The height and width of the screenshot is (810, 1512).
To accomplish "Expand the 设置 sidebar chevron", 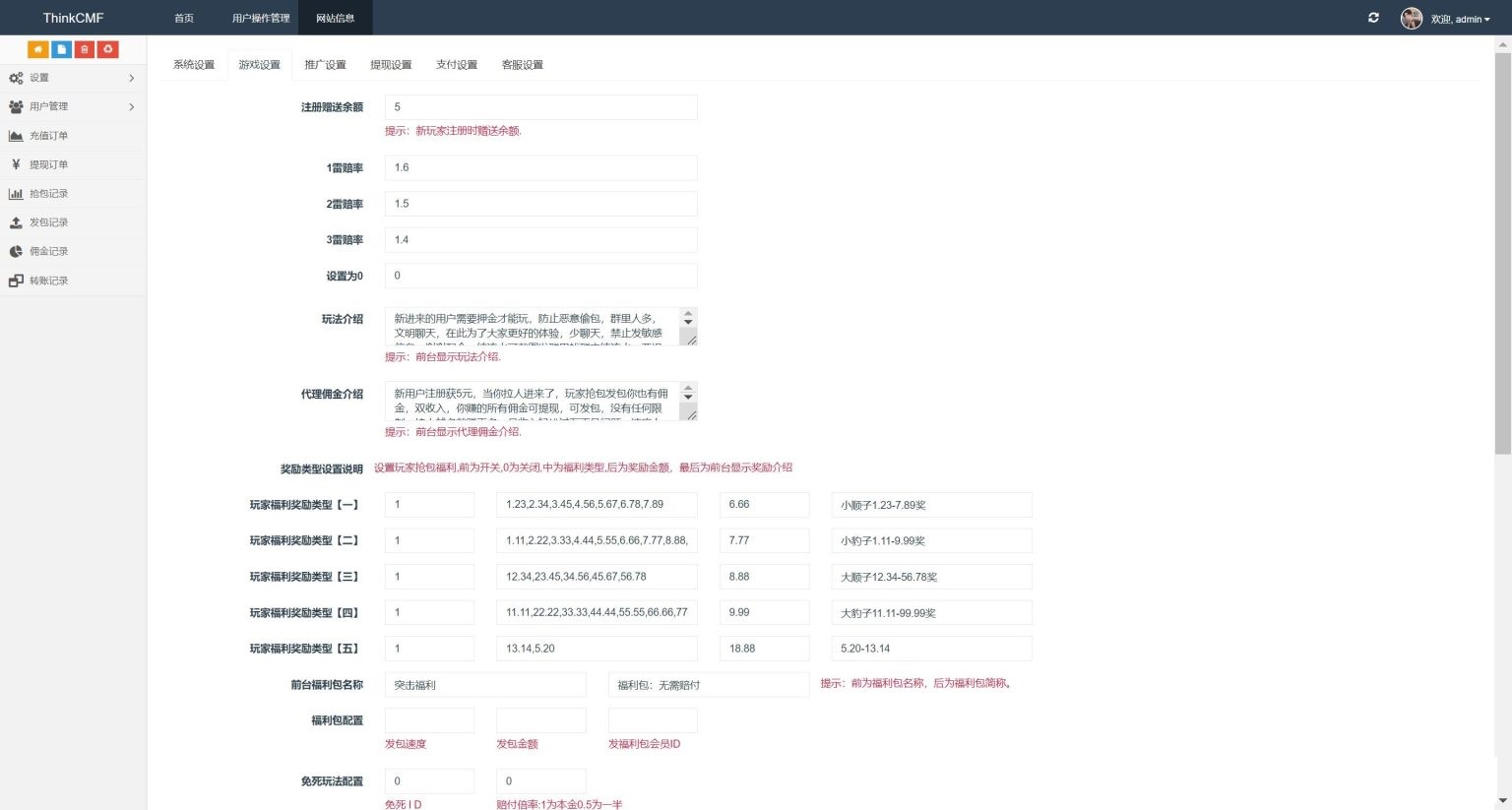I will (x=132, y=78).
